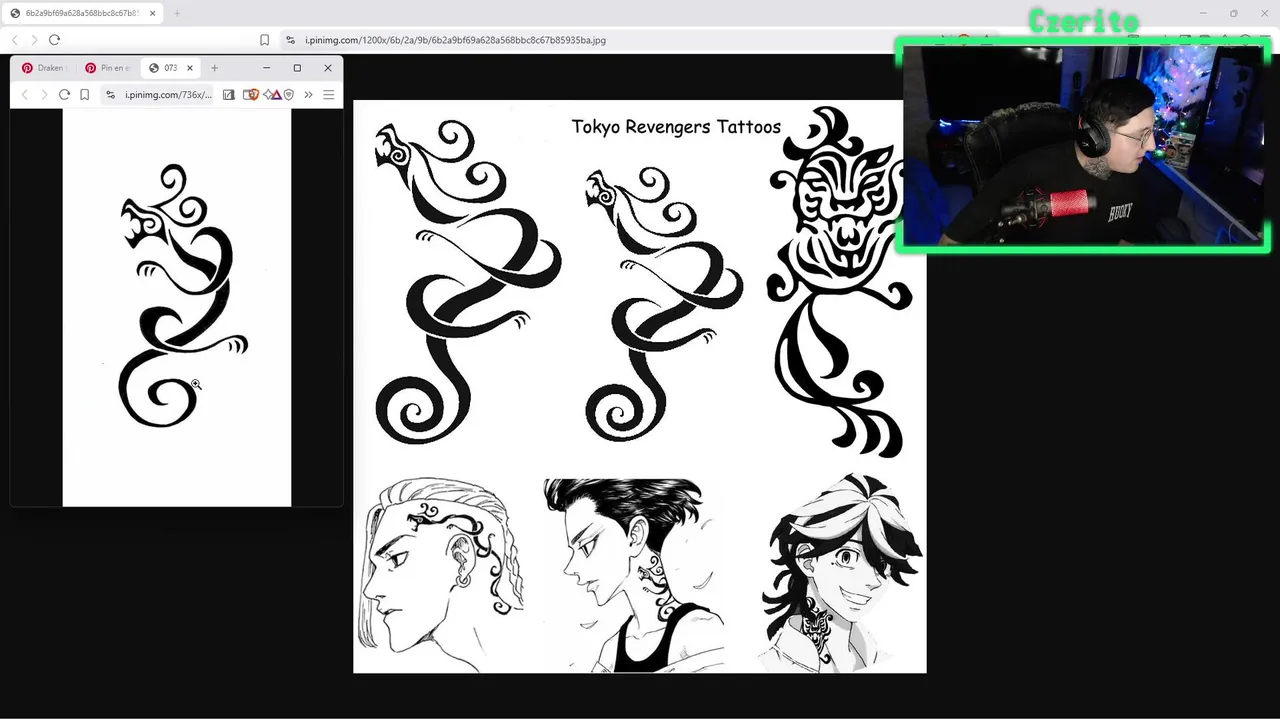
Task: Open site settings icon beside i.pinimg.com/736x address
Action: point(110,95)
